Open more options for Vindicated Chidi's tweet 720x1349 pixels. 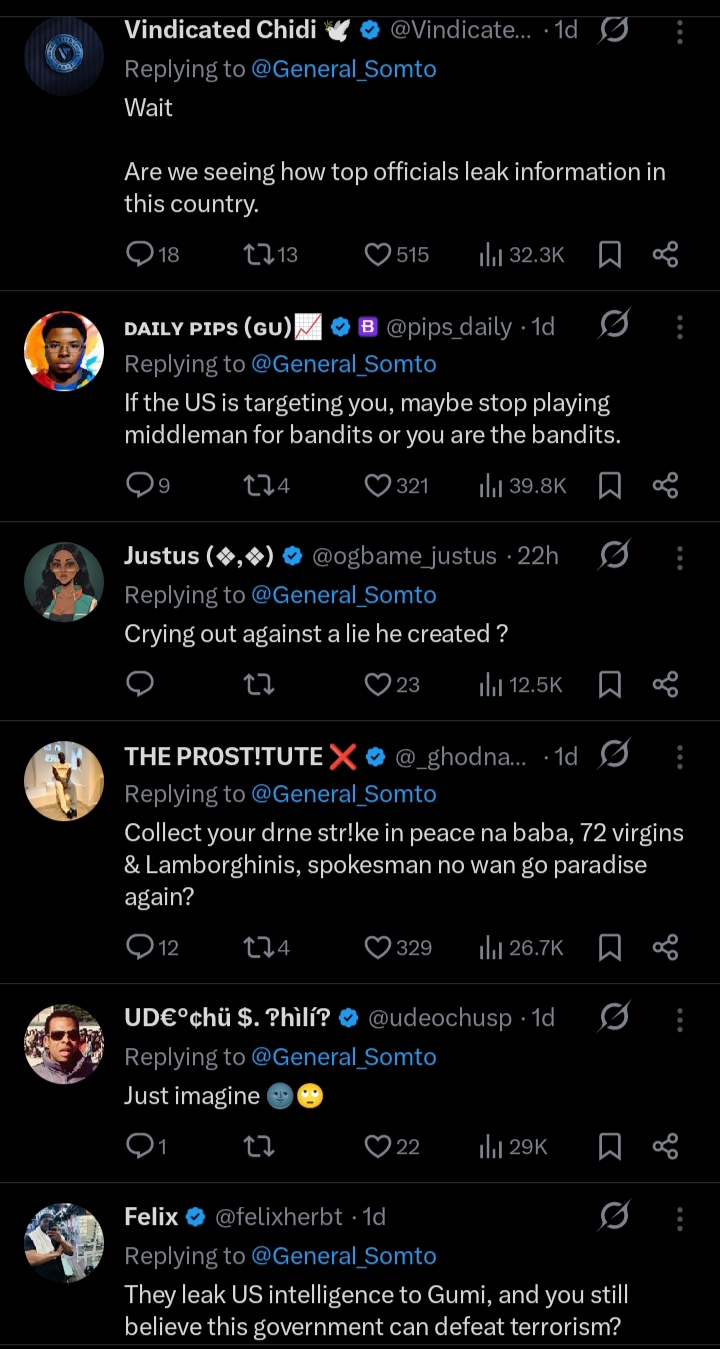pos(680,32)
